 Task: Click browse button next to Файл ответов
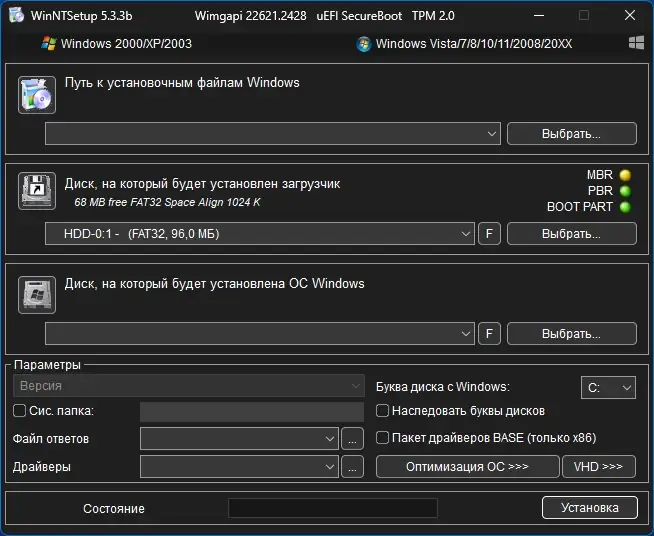pyautogui.click(x=352, y=438)
